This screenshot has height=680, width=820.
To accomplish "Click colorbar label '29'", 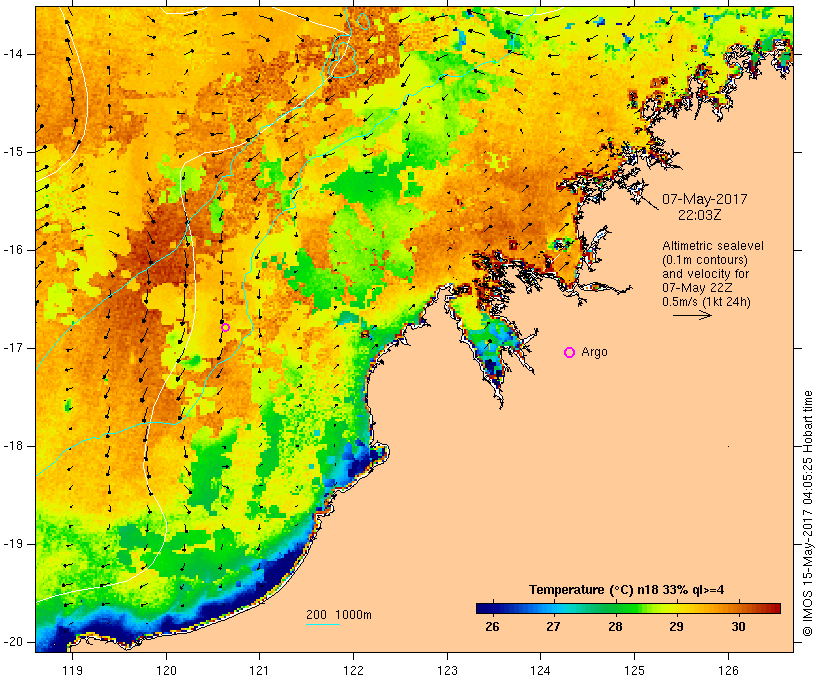I will pyautogui.click(x=676, y=627).
